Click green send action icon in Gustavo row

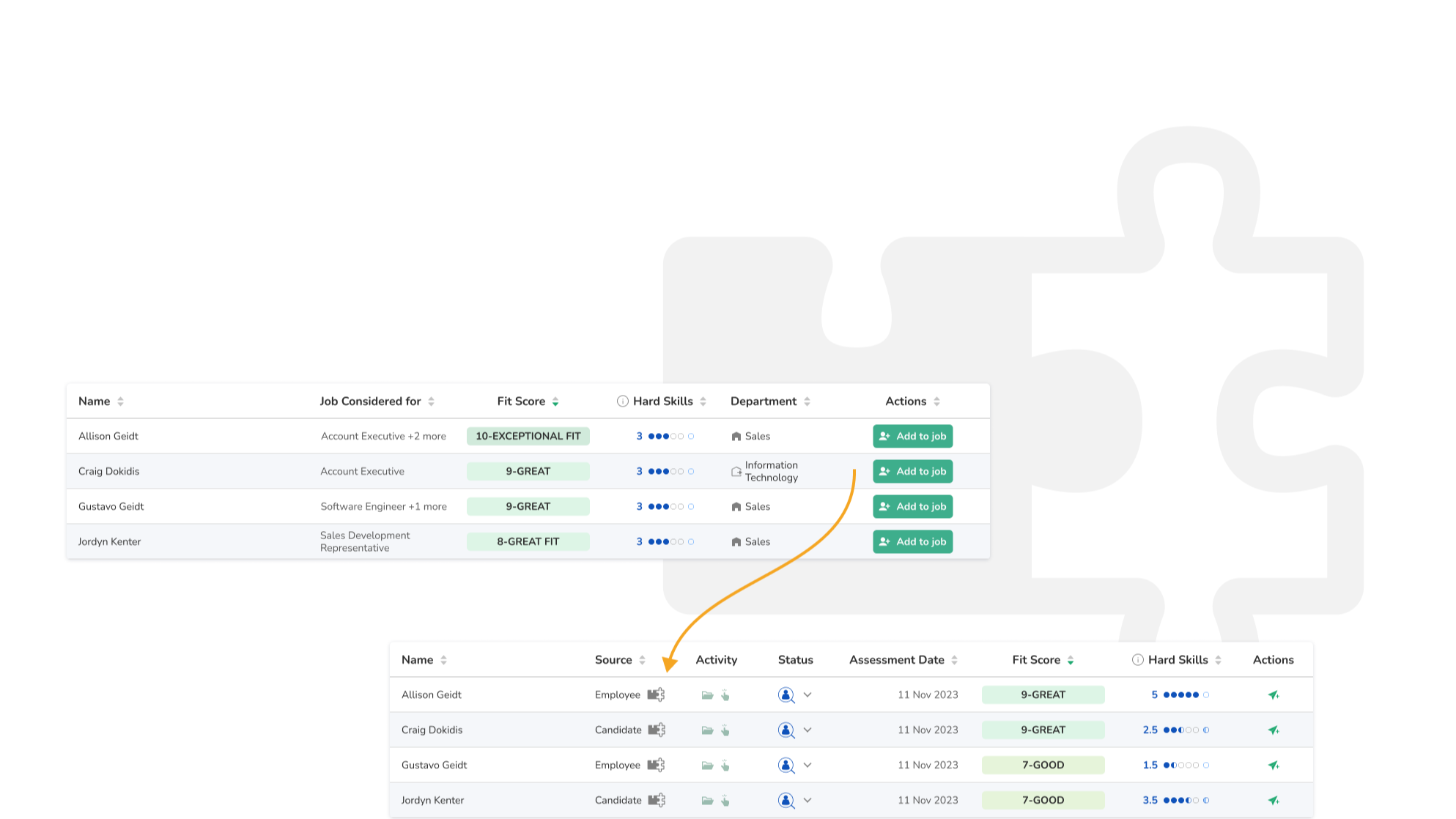click(x=1274, y=766)
